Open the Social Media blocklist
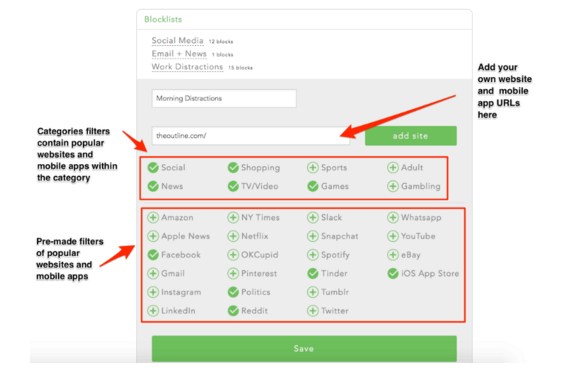The width and height of the screenshot is (565, 375). 178,41
